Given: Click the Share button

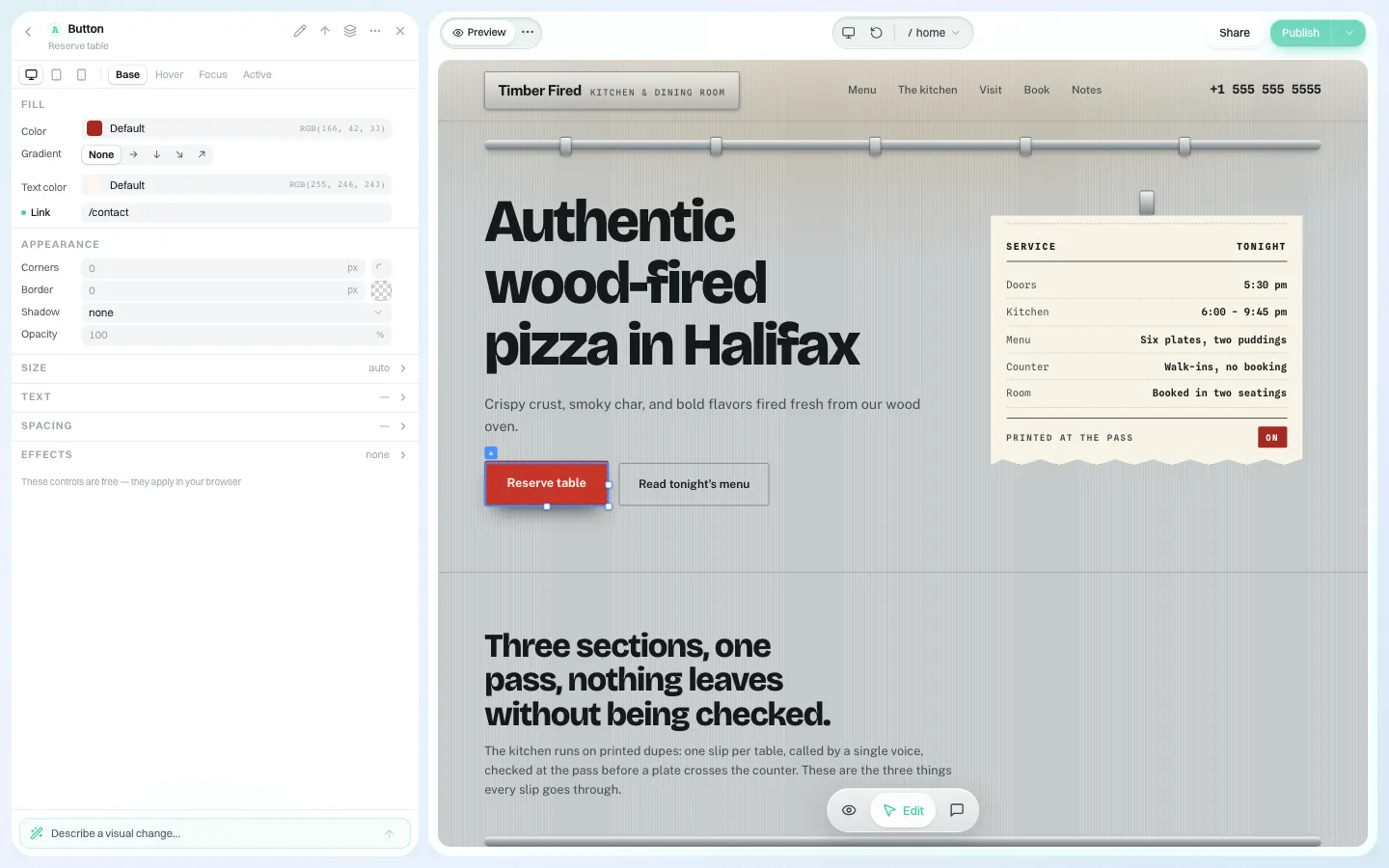Looking at the screenshot, I should 1235,33.
